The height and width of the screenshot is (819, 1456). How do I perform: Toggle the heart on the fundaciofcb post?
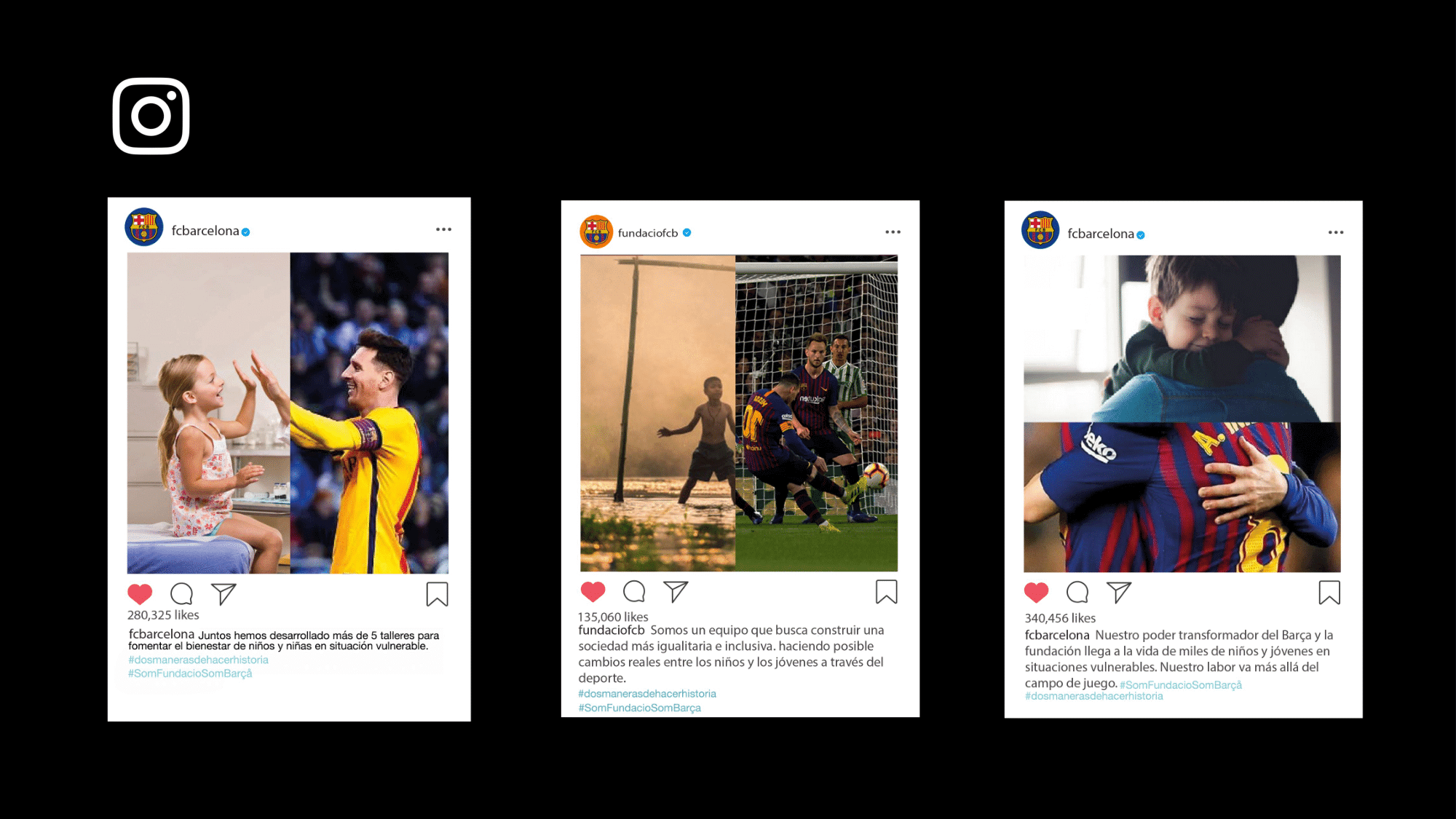593,592
